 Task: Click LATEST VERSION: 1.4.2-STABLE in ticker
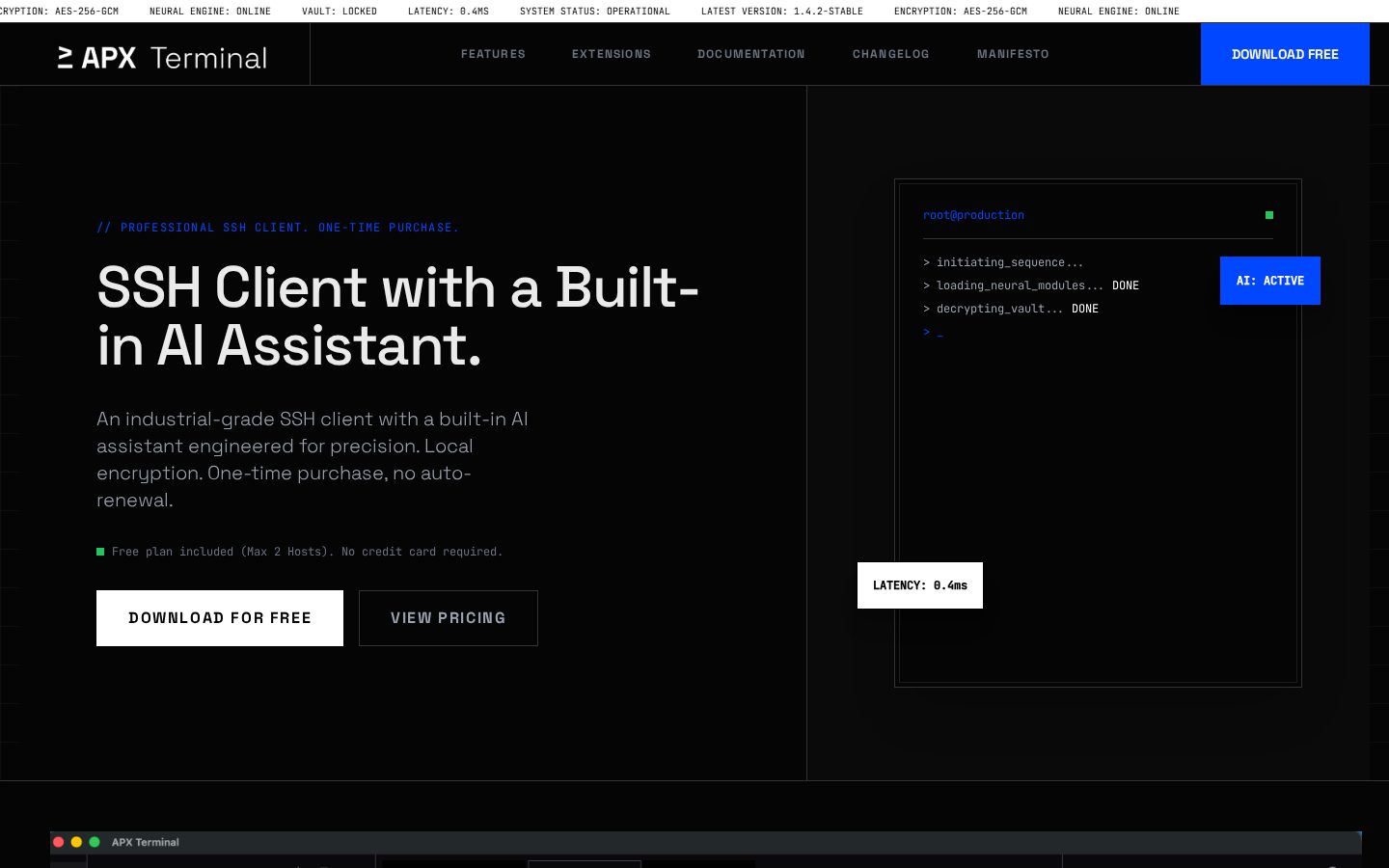782,12
